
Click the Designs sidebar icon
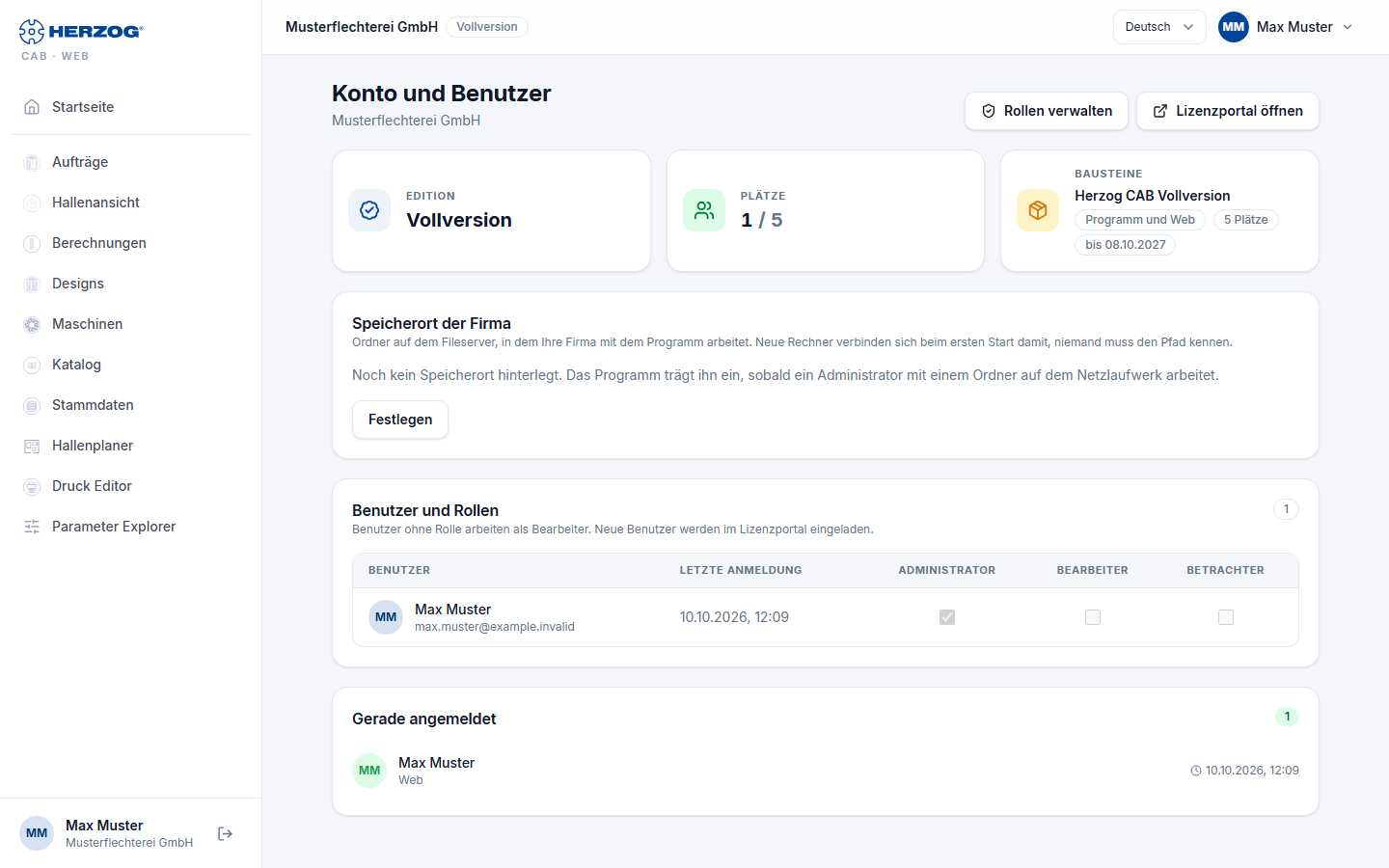click(32, 284)
